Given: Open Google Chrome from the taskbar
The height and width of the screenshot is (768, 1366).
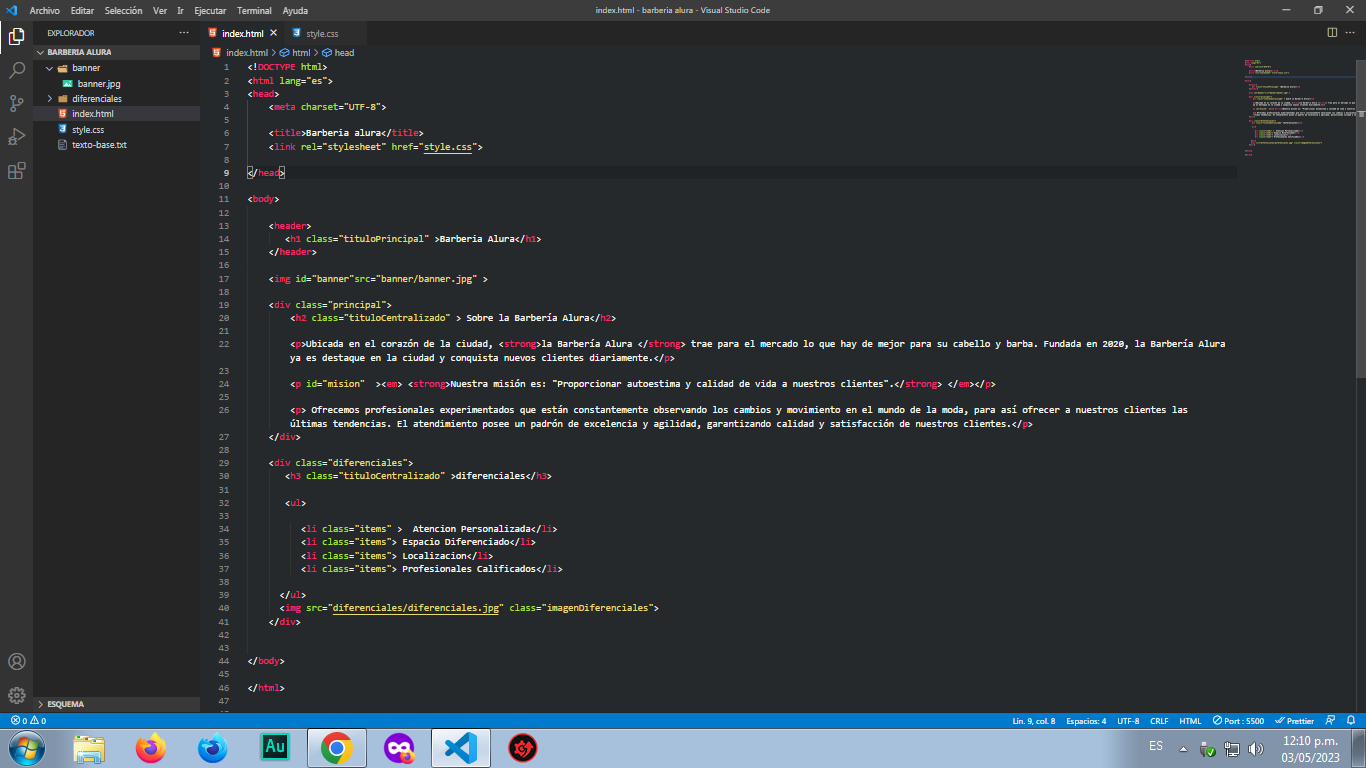Looking at the screenshot, I should tap(337, 748).
